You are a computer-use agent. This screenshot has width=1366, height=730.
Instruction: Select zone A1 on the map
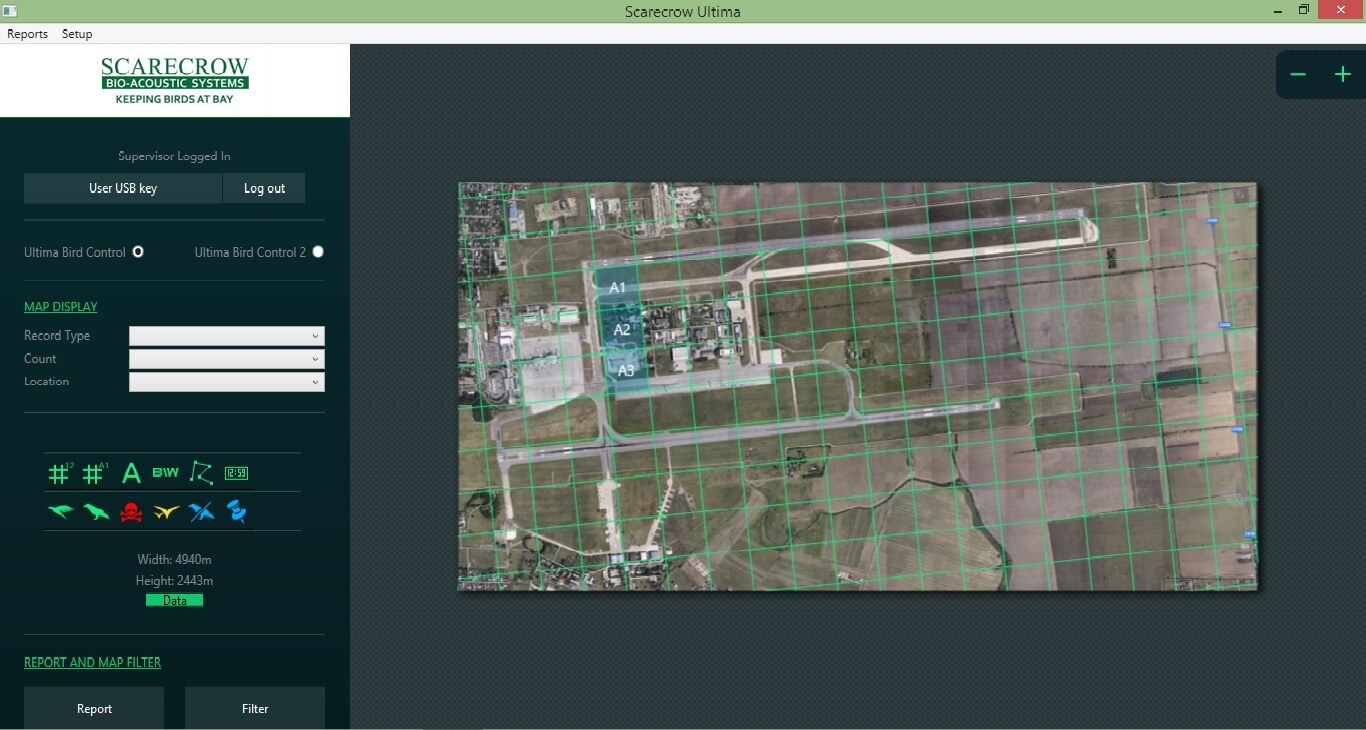(x=617, y=287)
